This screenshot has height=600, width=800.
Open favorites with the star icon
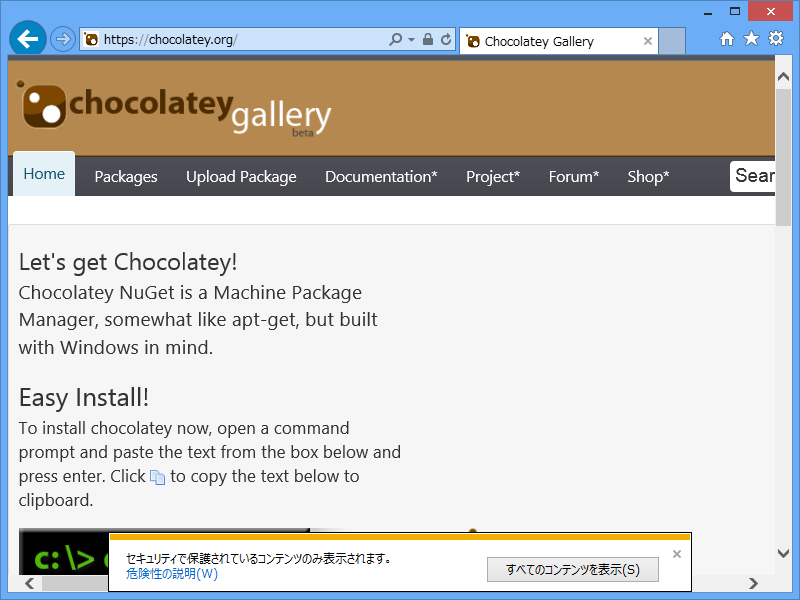tap(752, 40)
